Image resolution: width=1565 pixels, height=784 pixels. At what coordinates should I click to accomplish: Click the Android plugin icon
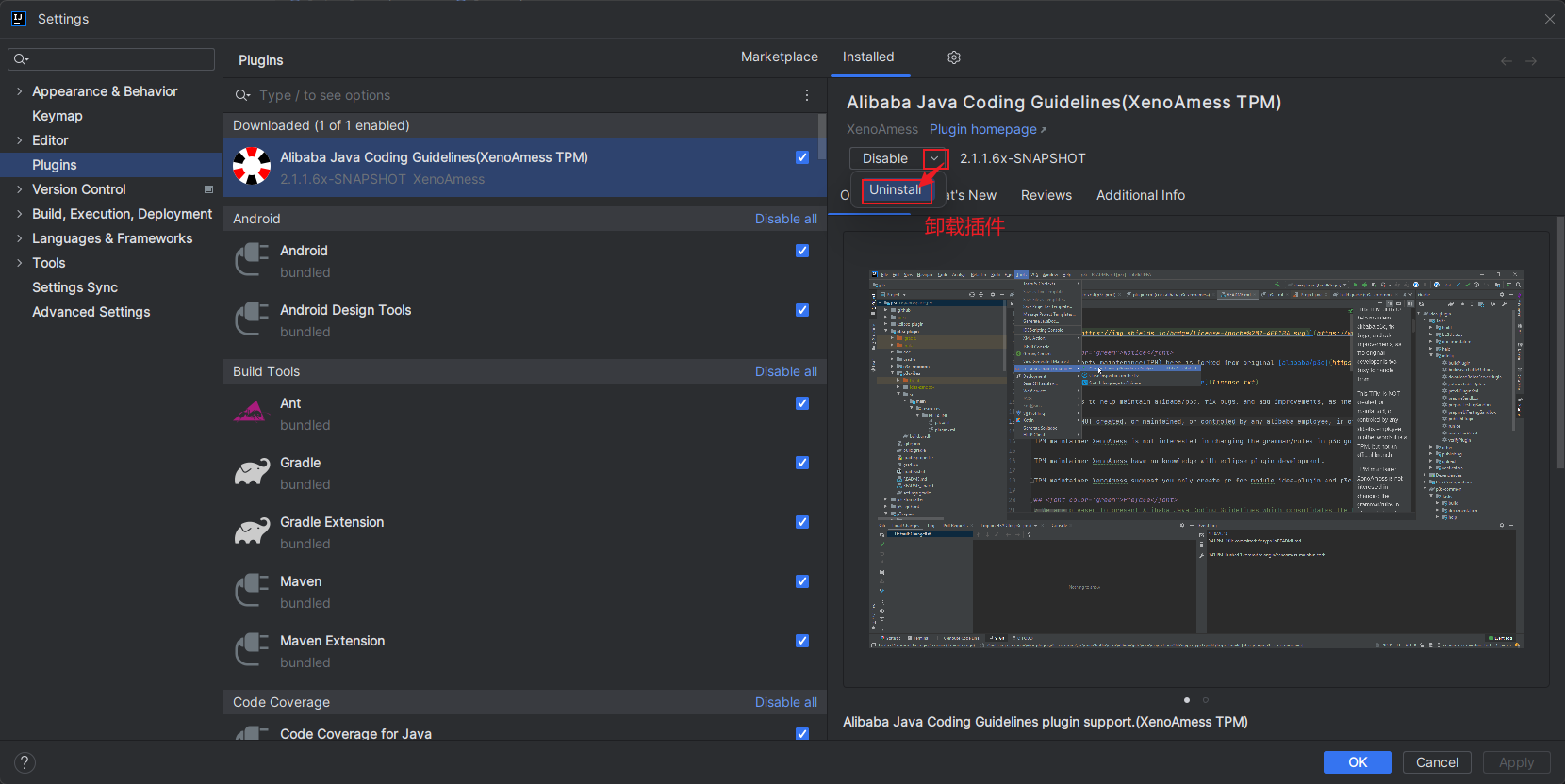252,260
